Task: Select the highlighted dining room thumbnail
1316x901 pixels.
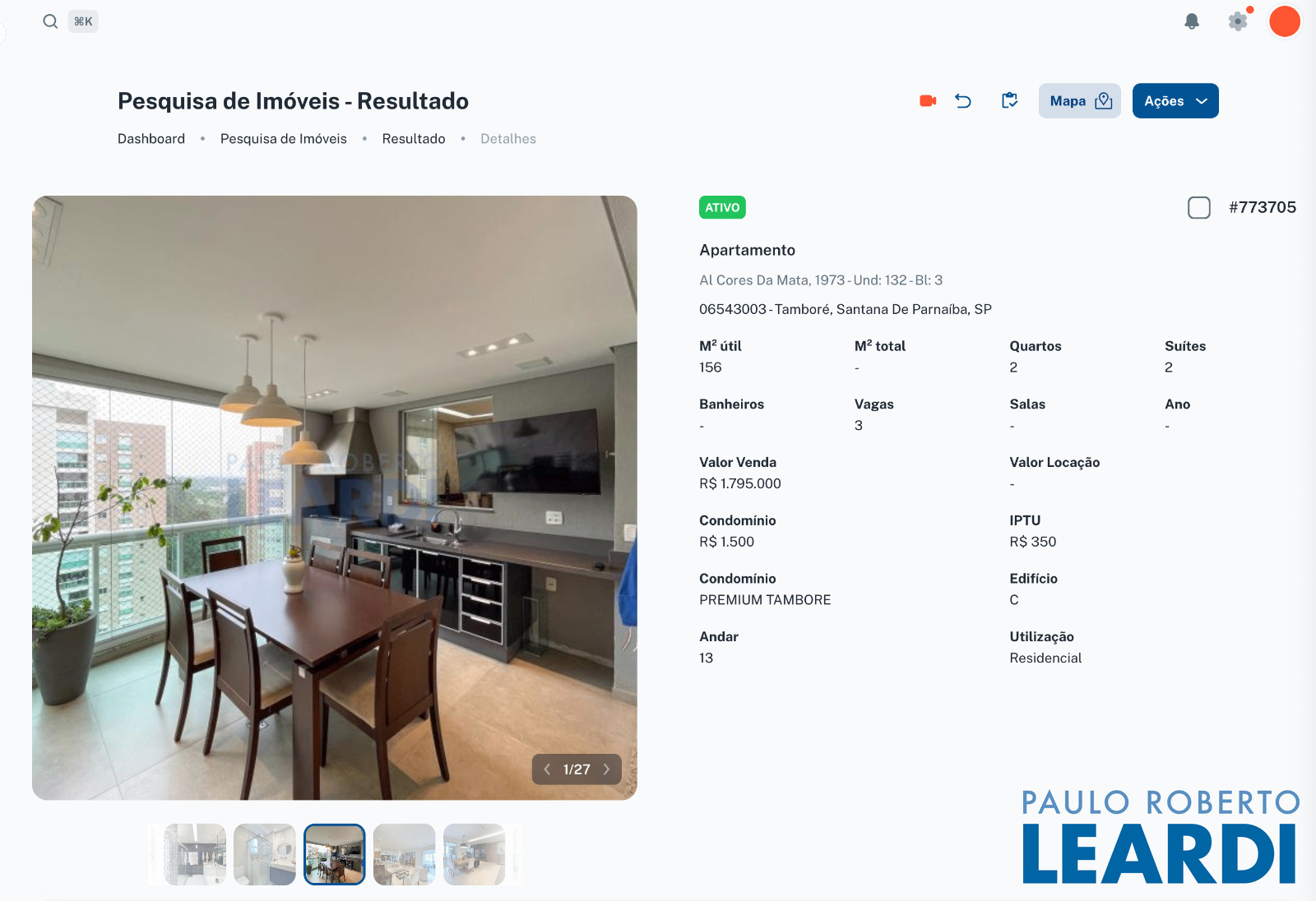Action: coord(335,855)
